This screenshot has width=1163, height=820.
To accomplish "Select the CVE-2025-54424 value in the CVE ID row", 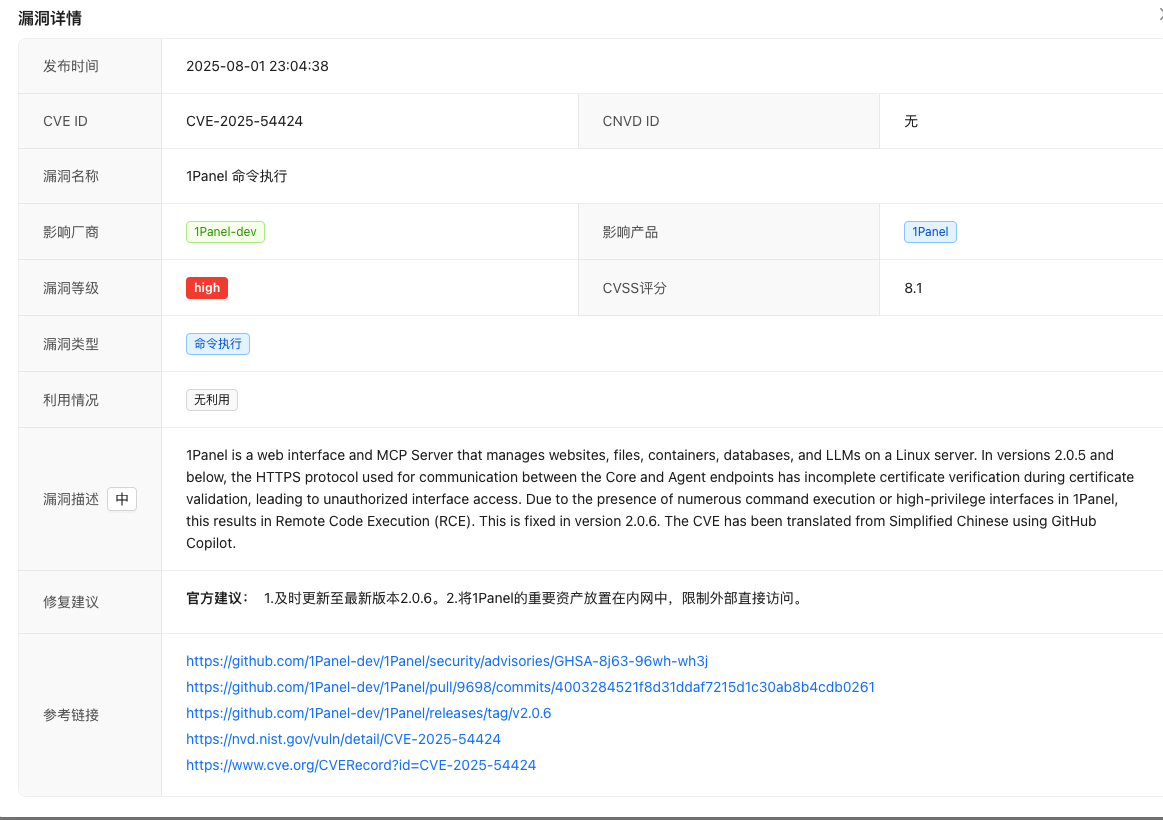I will [244, 121].
